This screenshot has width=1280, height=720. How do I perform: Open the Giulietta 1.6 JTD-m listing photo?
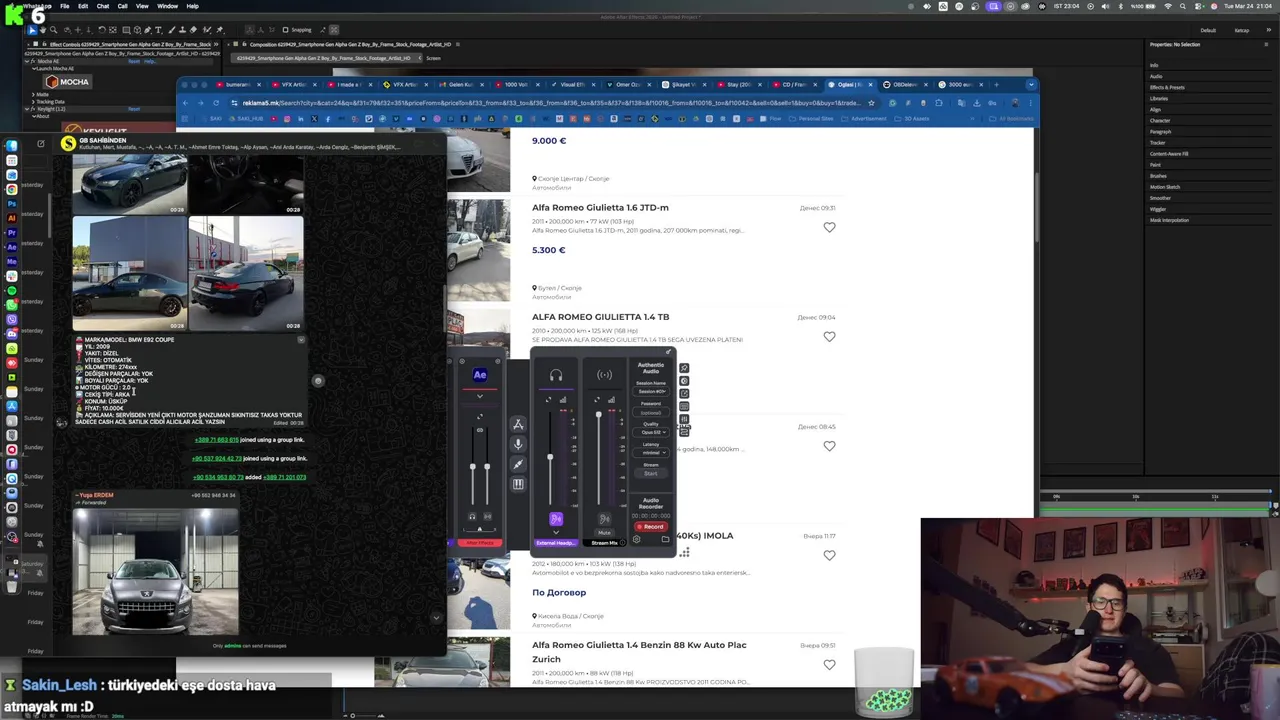(478, 250)
